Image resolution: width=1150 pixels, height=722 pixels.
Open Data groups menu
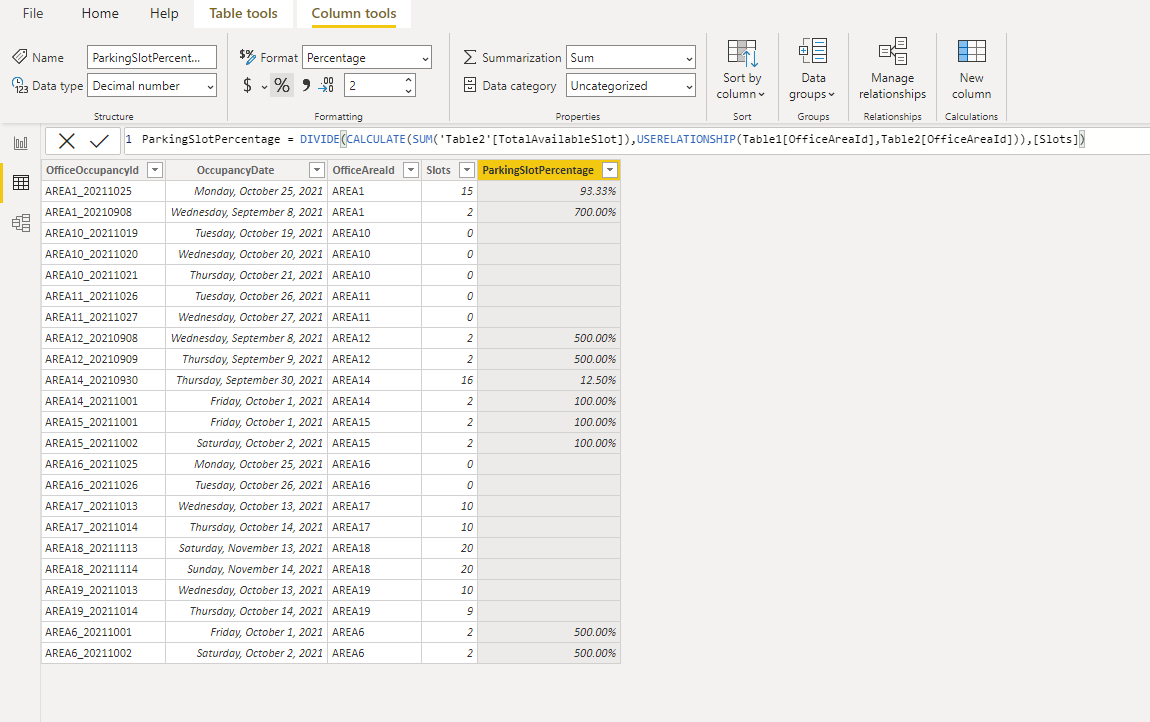point(813,71)
